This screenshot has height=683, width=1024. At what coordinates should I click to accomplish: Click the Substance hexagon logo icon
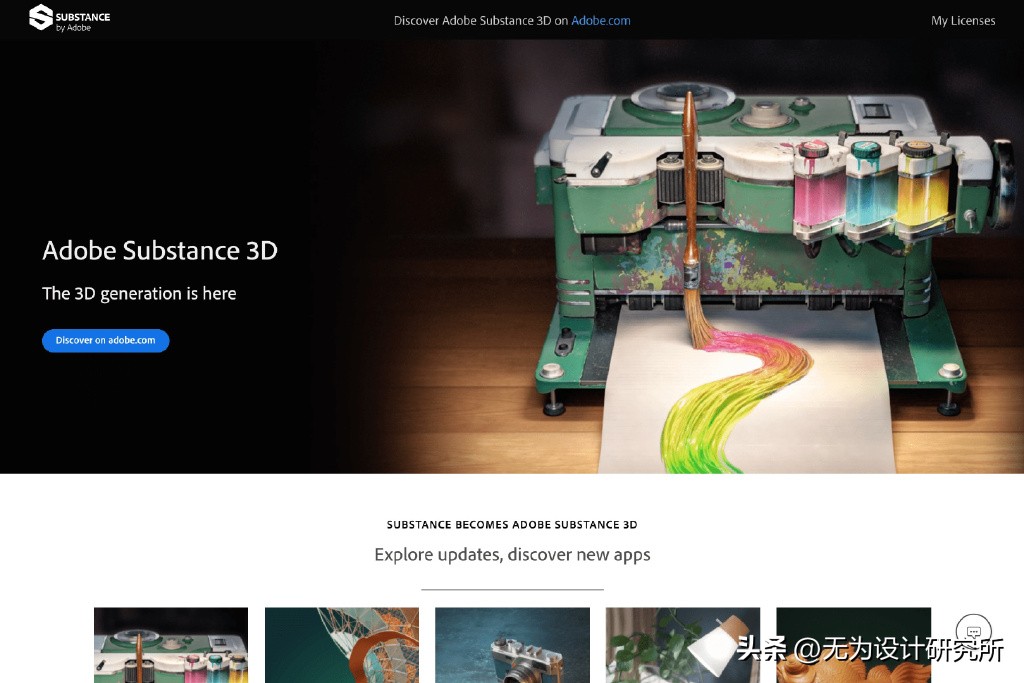(41, 19)
